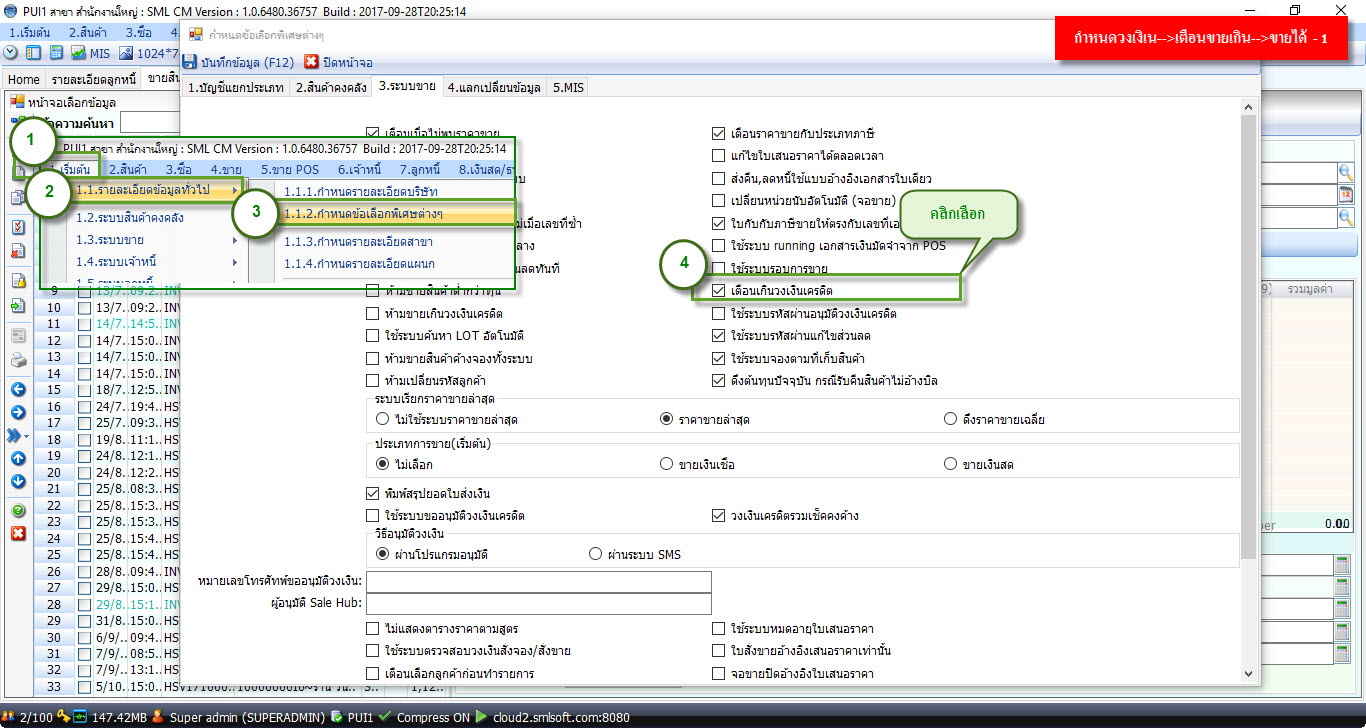Choose the ผ่านระบบ SMS radio option
Image resolution: width=1366 pixels, height=728 pixels.
(596, 554)
